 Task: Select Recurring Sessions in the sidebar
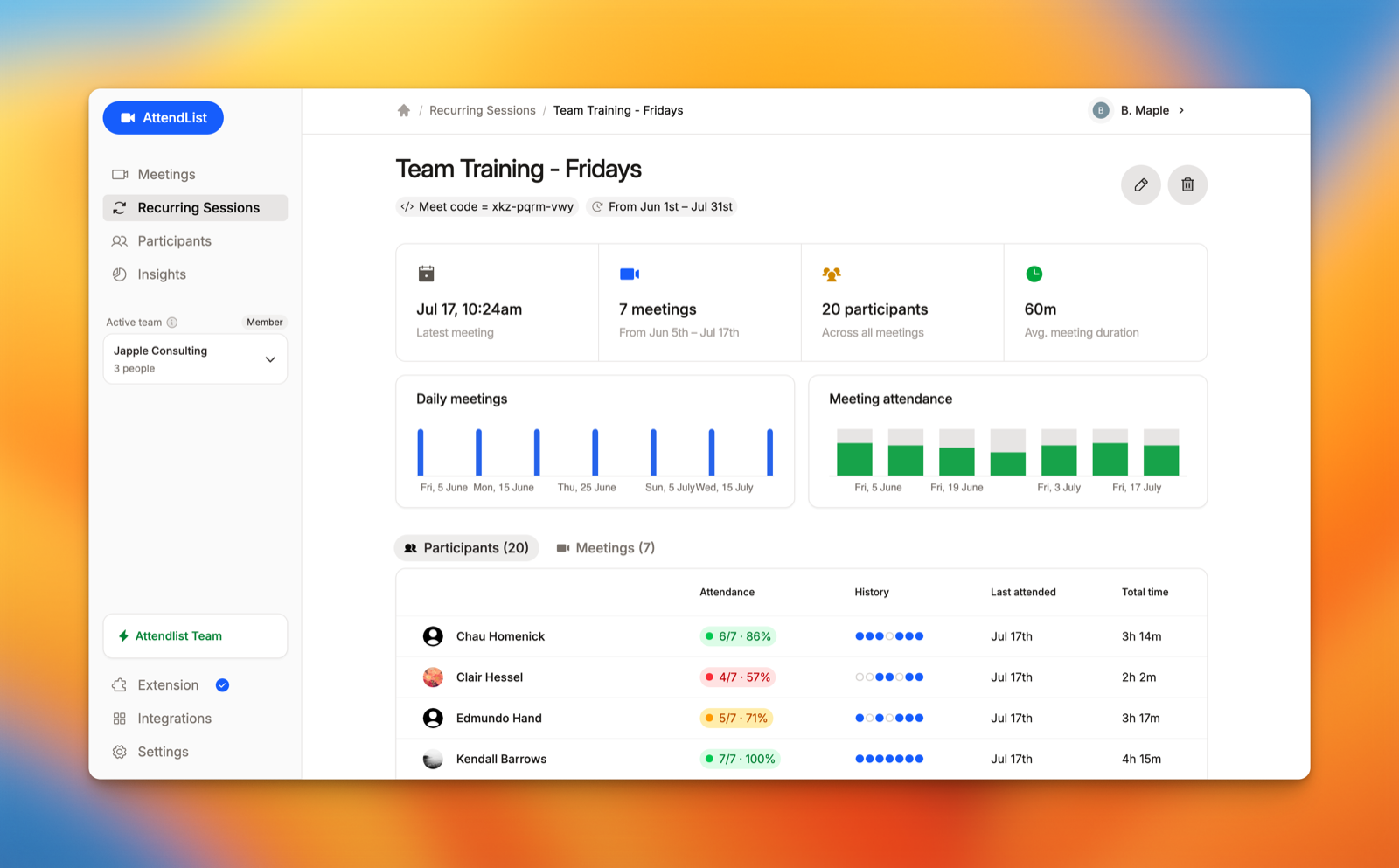point(195,207)
